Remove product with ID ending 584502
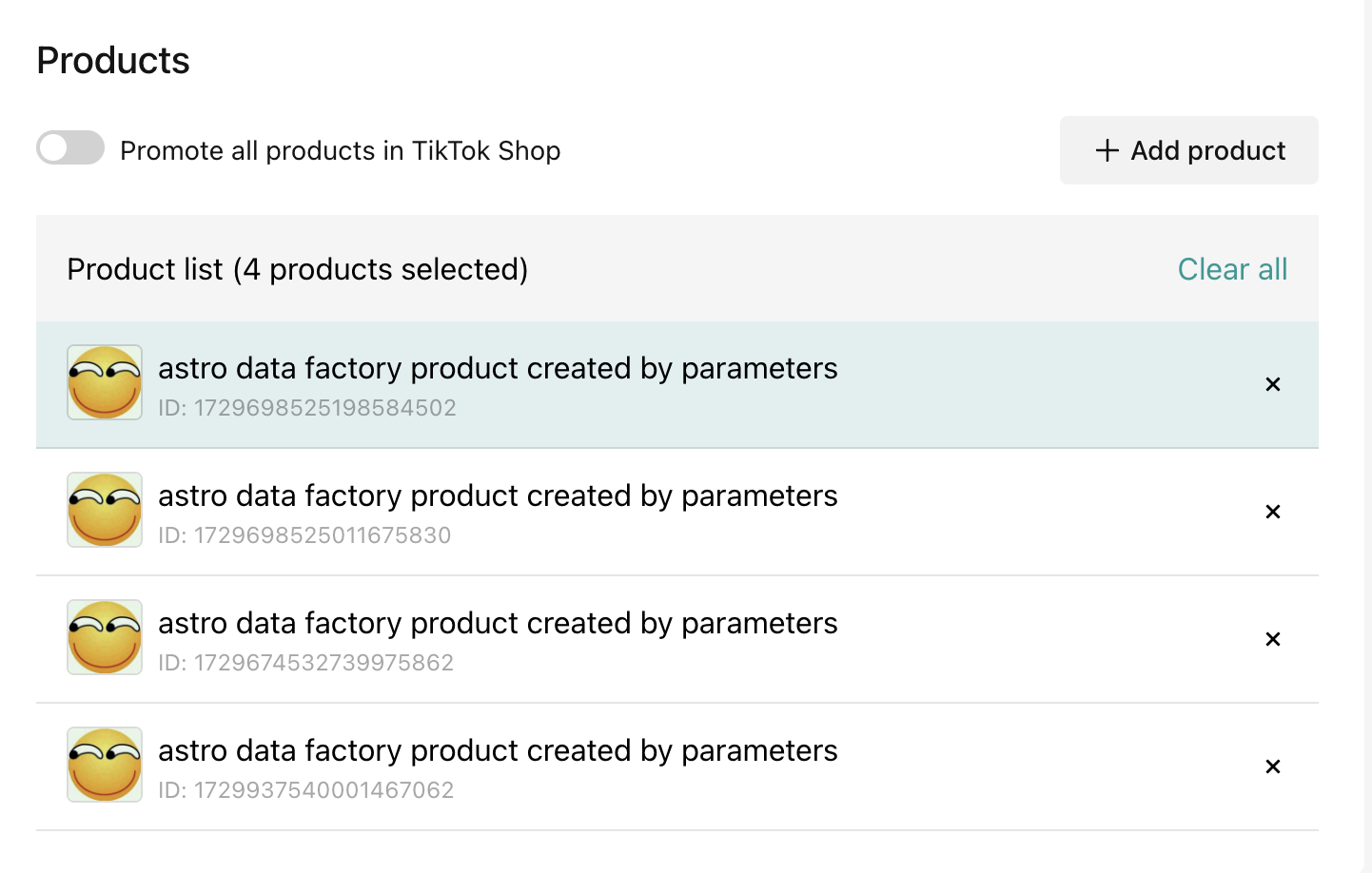 [1273, 384]
